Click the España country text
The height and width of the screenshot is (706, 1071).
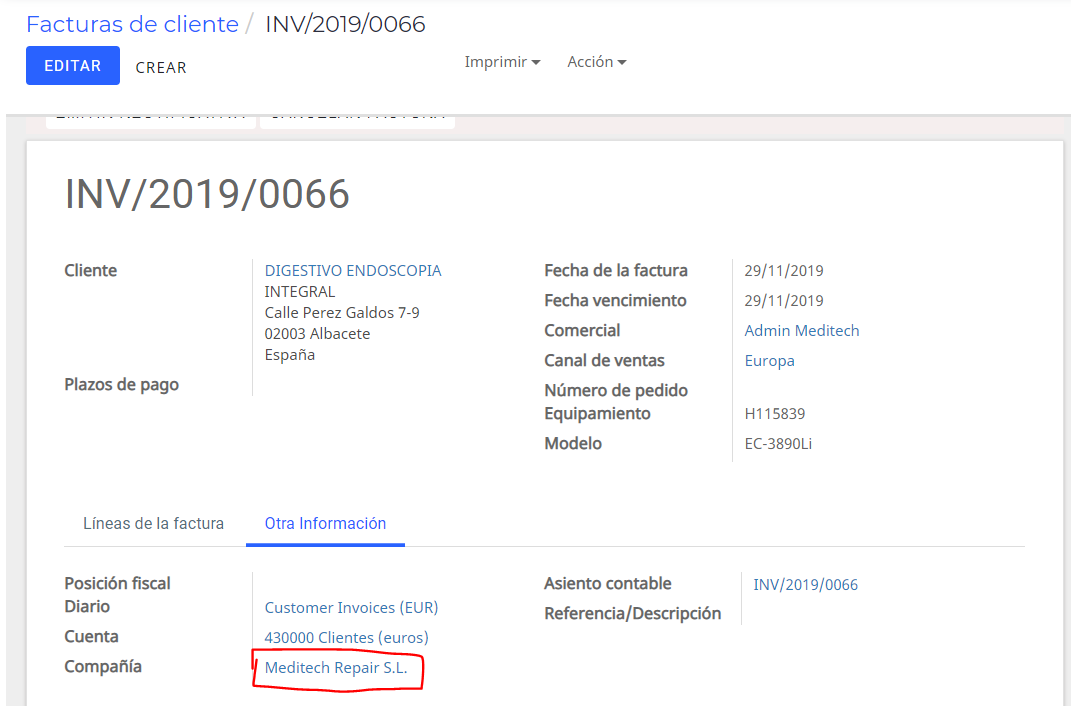coord(290,355)
